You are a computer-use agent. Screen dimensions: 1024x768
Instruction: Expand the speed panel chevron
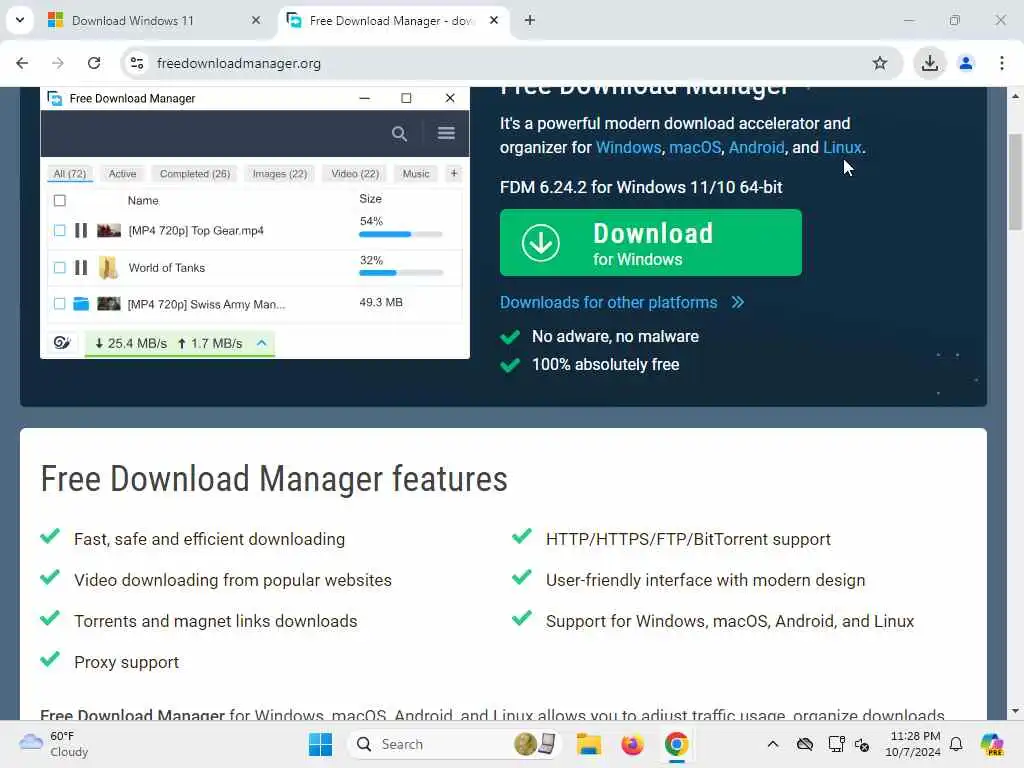[x=262, y=343]
